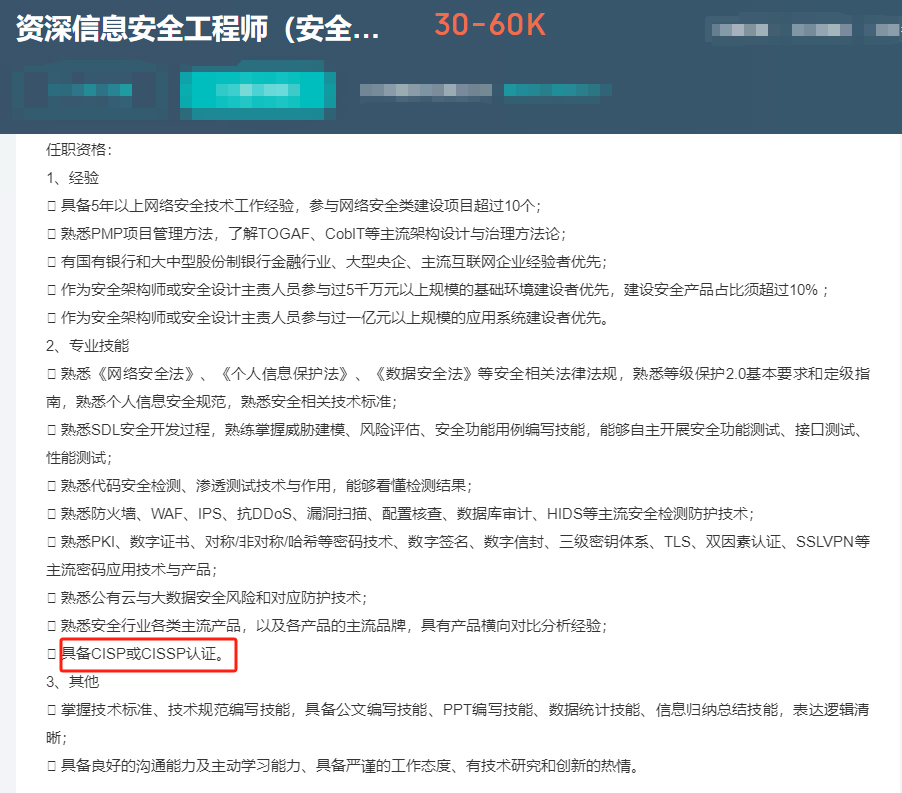902x793 pixels.
Task: Tick the square before 熟悉PMP项目管理方法
Action: point(51,234)
